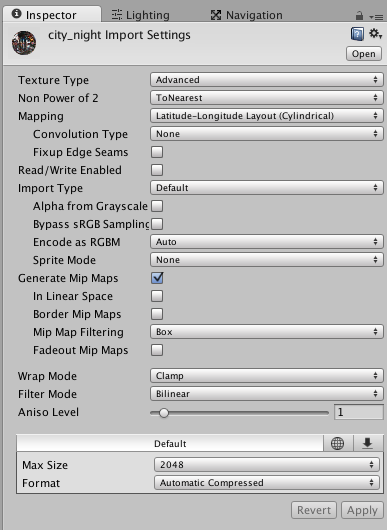Open the Mapping dropdown
Image resolution: width=387 pixels, height=530 pixels.
(267, 116)
